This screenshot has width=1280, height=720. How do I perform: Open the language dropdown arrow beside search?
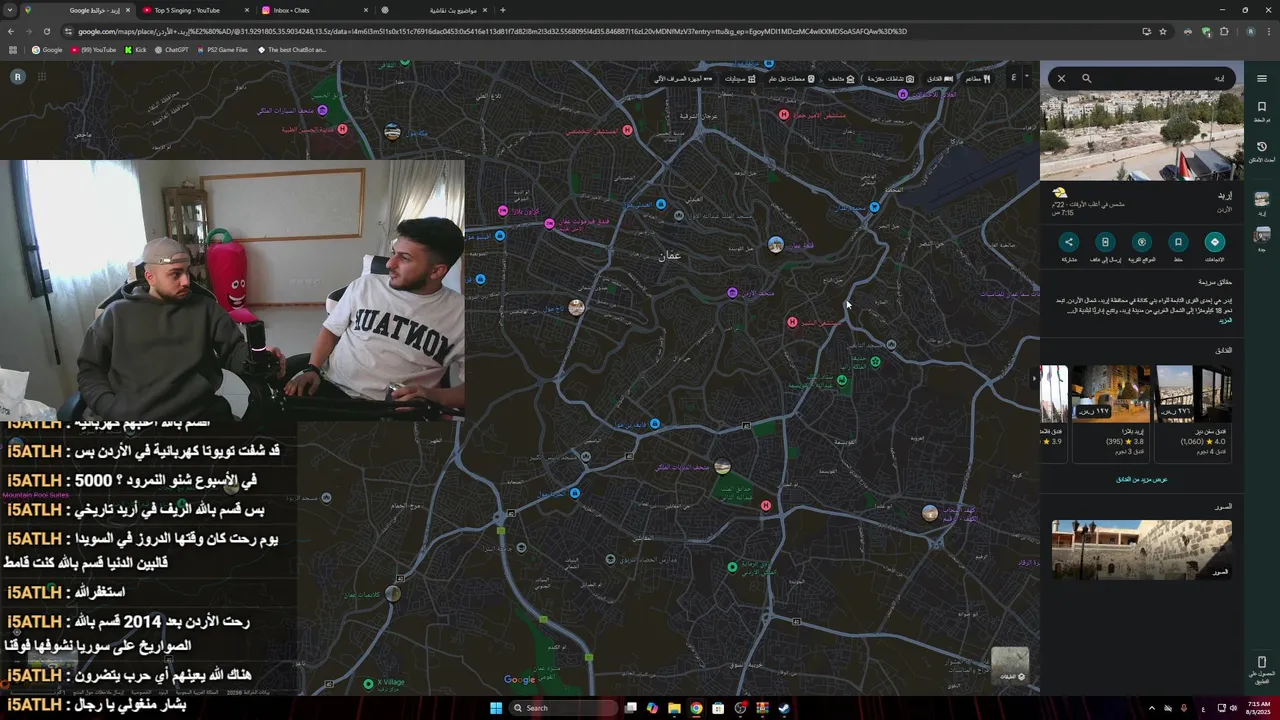point(1026,77)
